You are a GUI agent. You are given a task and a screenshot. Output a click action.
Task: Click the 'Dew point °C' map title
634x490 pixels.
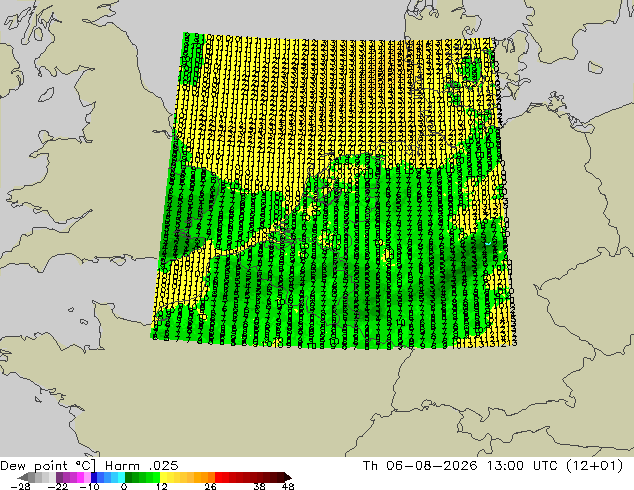(x=48, y=466)
